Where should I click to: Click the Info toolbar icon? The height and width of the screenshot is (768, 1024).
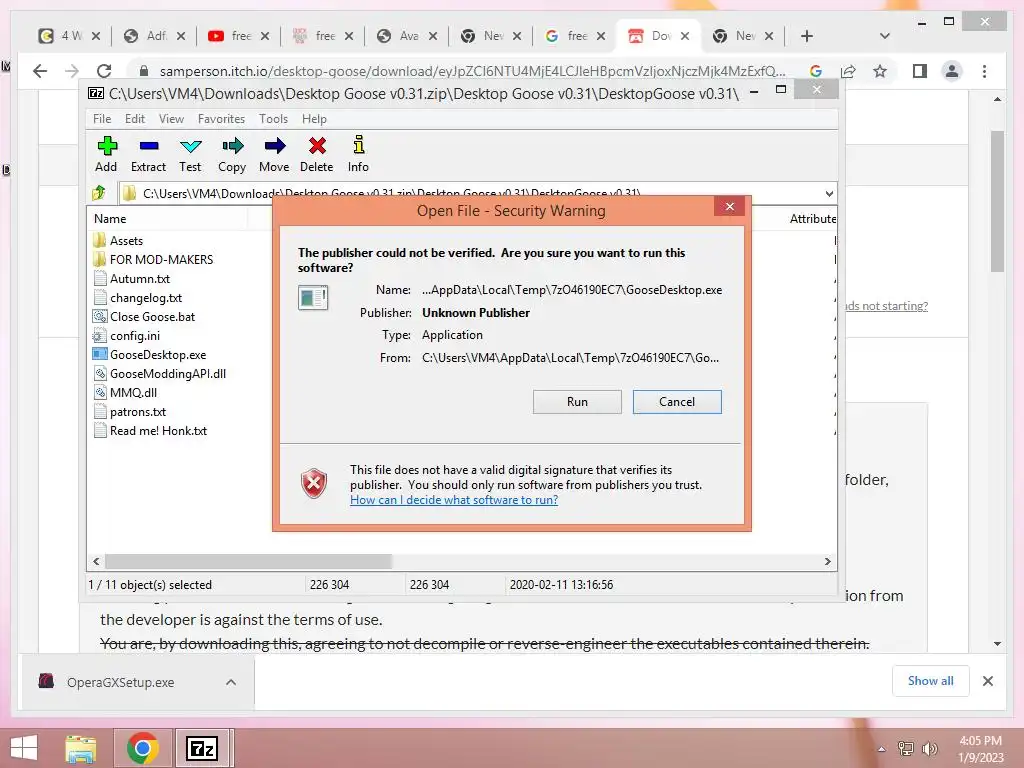tap(358, 154)
